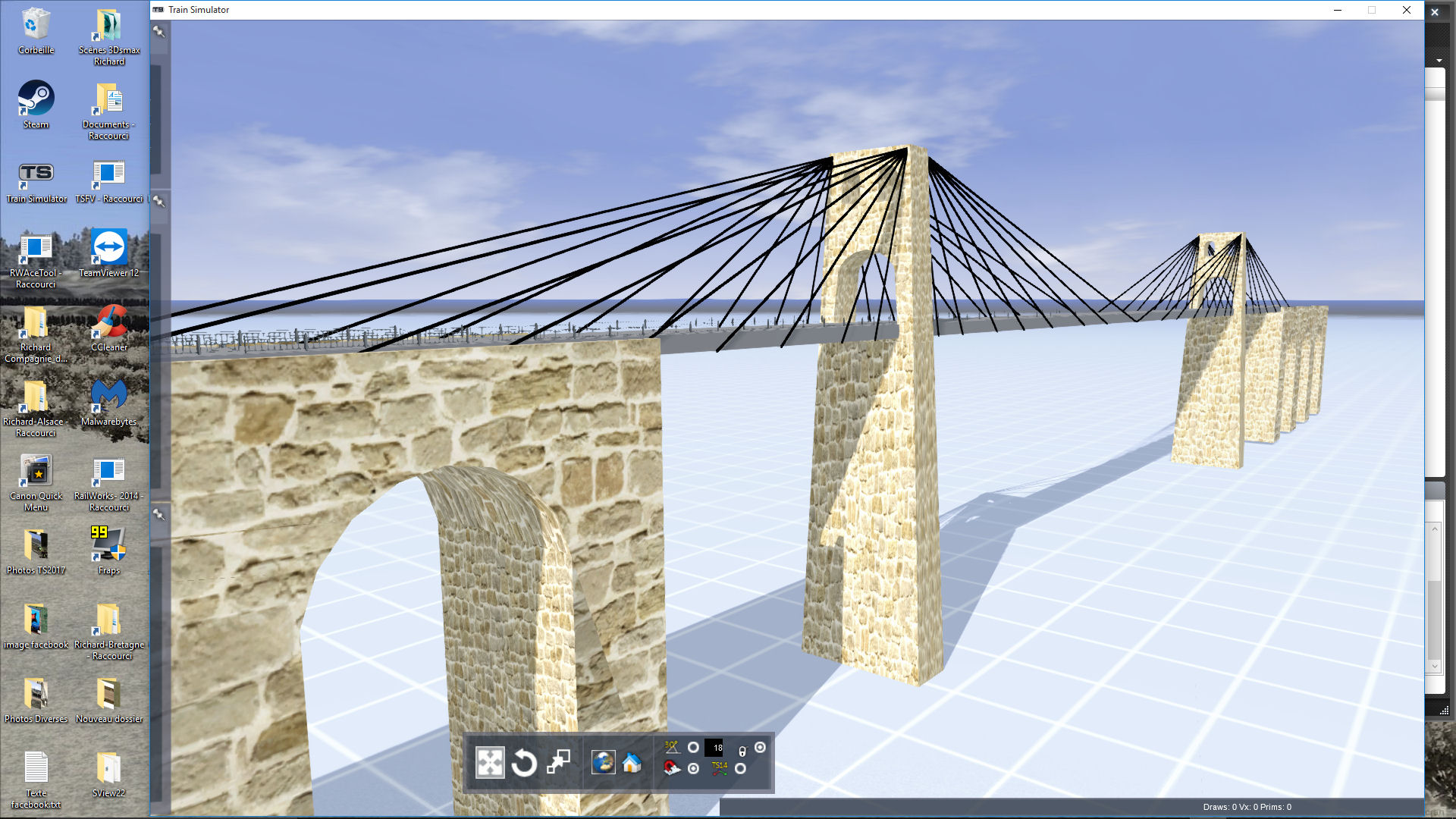Expand the lower-left pinned flyout panel
This screenshot has width=1456, height=819.
click(158, 514)
